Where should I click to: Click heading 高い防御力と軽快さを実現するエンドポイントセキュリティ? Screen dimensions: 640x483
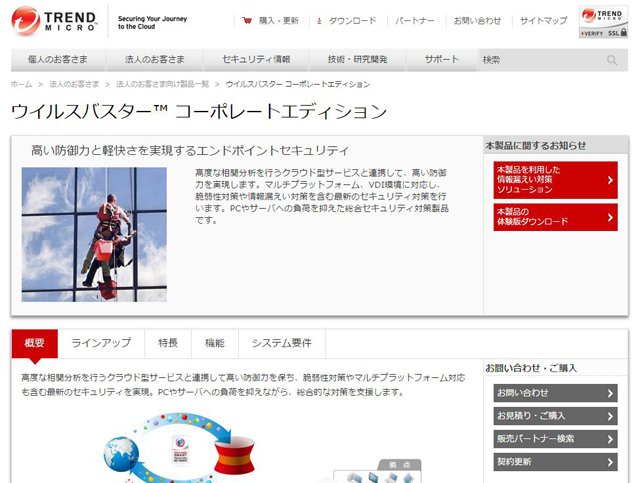tap(190, 151)
